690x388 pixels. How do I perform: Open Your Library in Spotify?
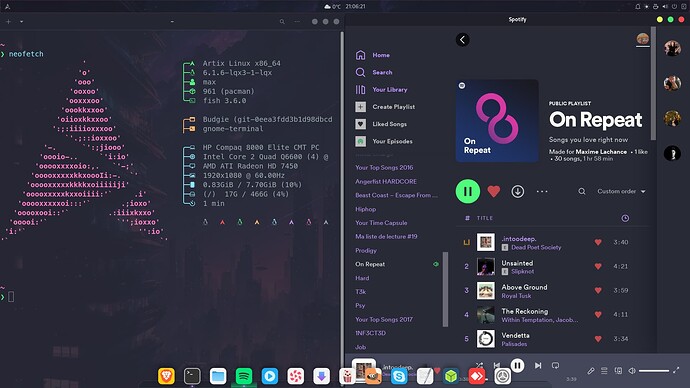pyautogui.click(x=381, y=89)
